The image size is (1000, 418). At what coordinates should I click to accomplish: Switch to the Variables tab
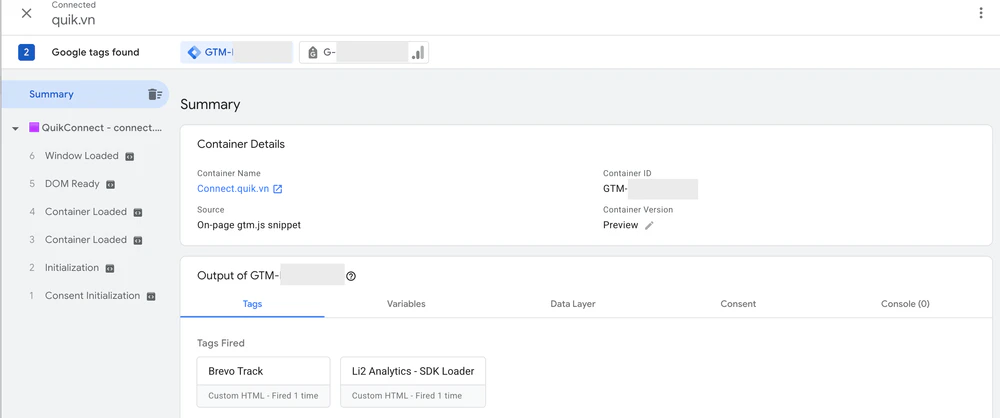click(406, 304)
